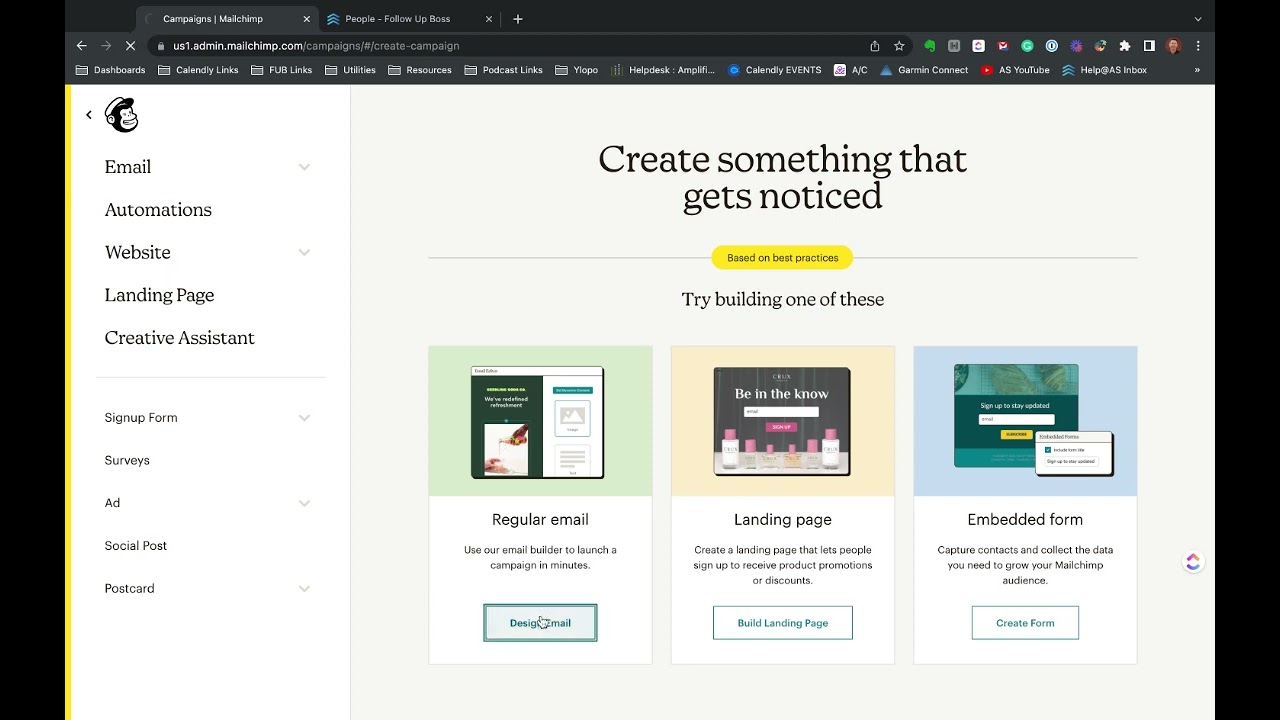
Task: Open the Chrome profile avatar
Action: tap(1174, 46)
